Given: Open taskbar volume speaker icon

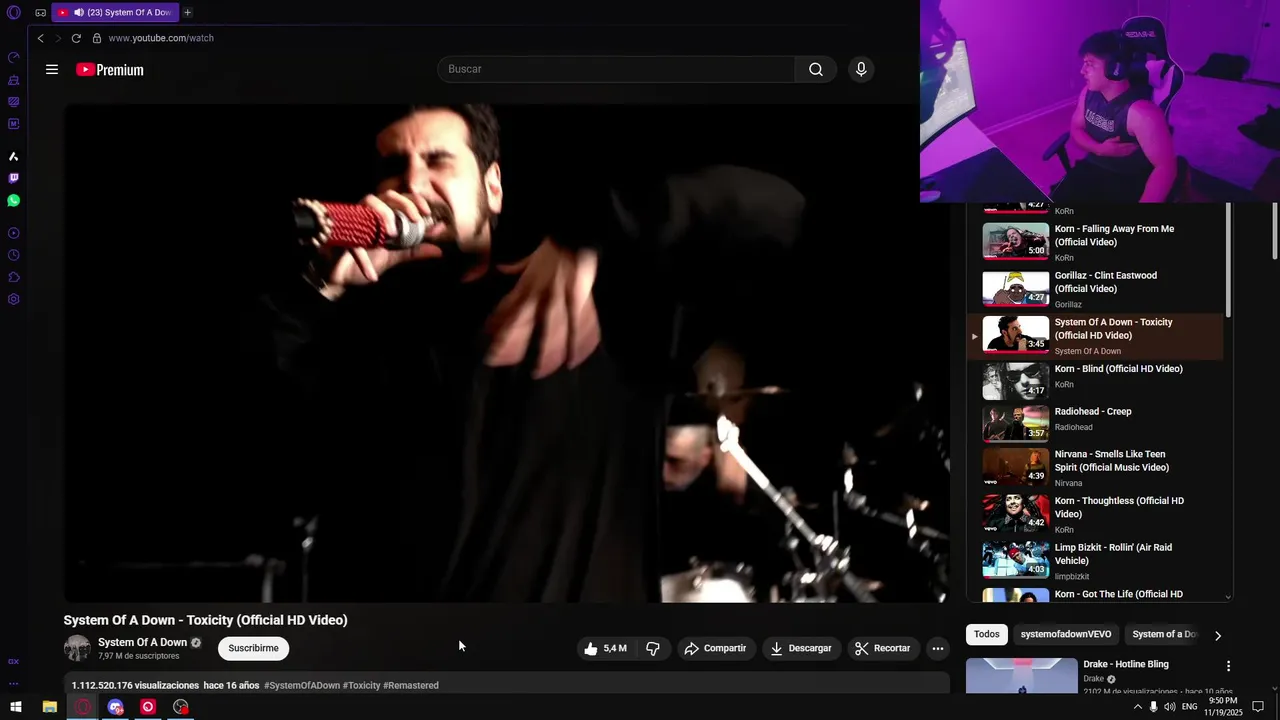Looking at the screenshot, I should 1169,707.
